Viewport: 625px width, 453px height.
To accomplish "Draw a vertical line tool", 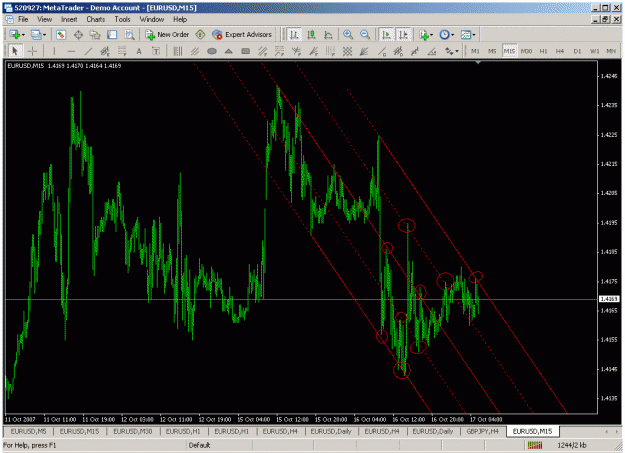I will [x=54, y=51].
